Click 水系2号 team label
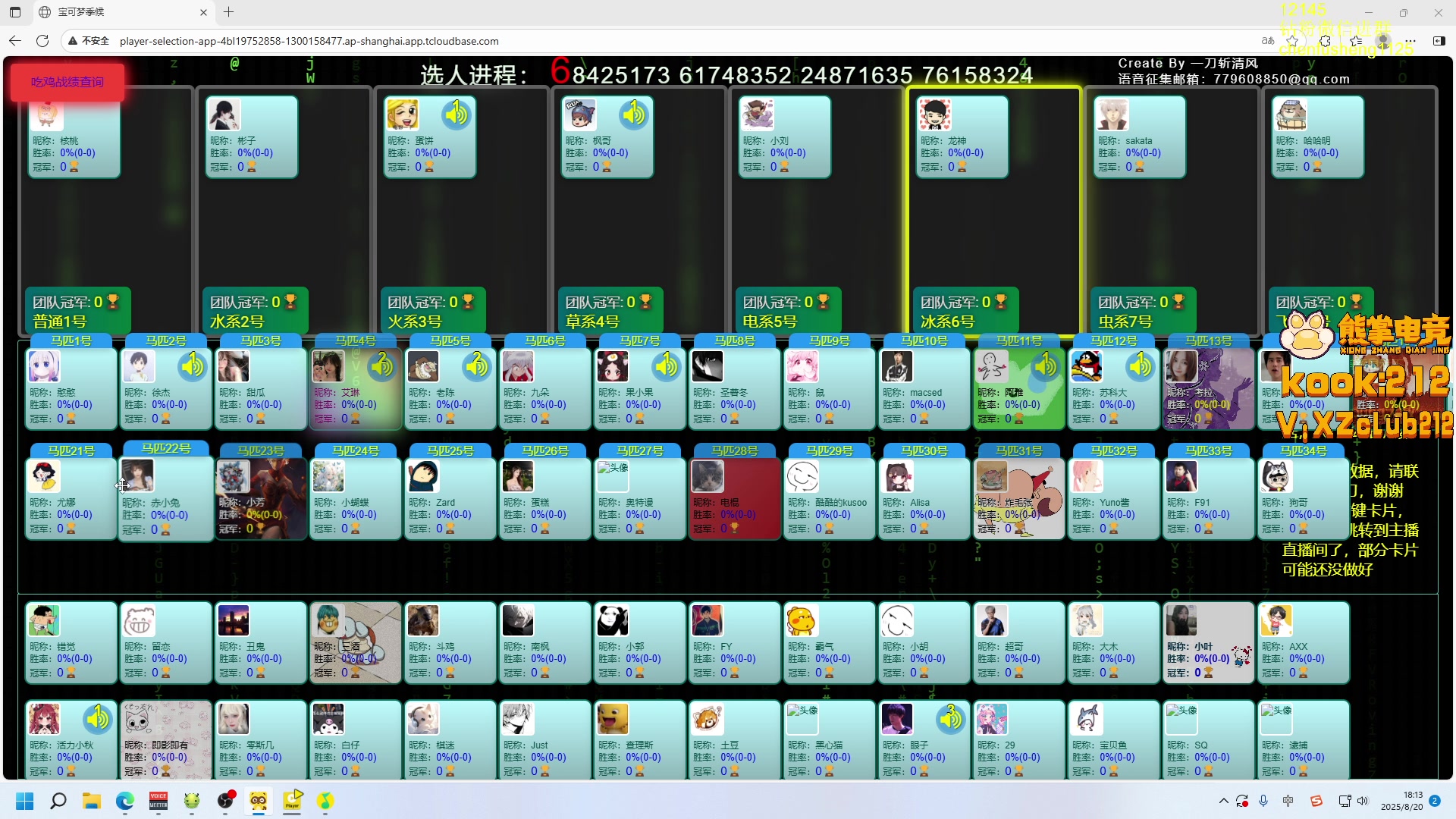The width and height of the screenshot is (1456, 819). pos(237,322)
